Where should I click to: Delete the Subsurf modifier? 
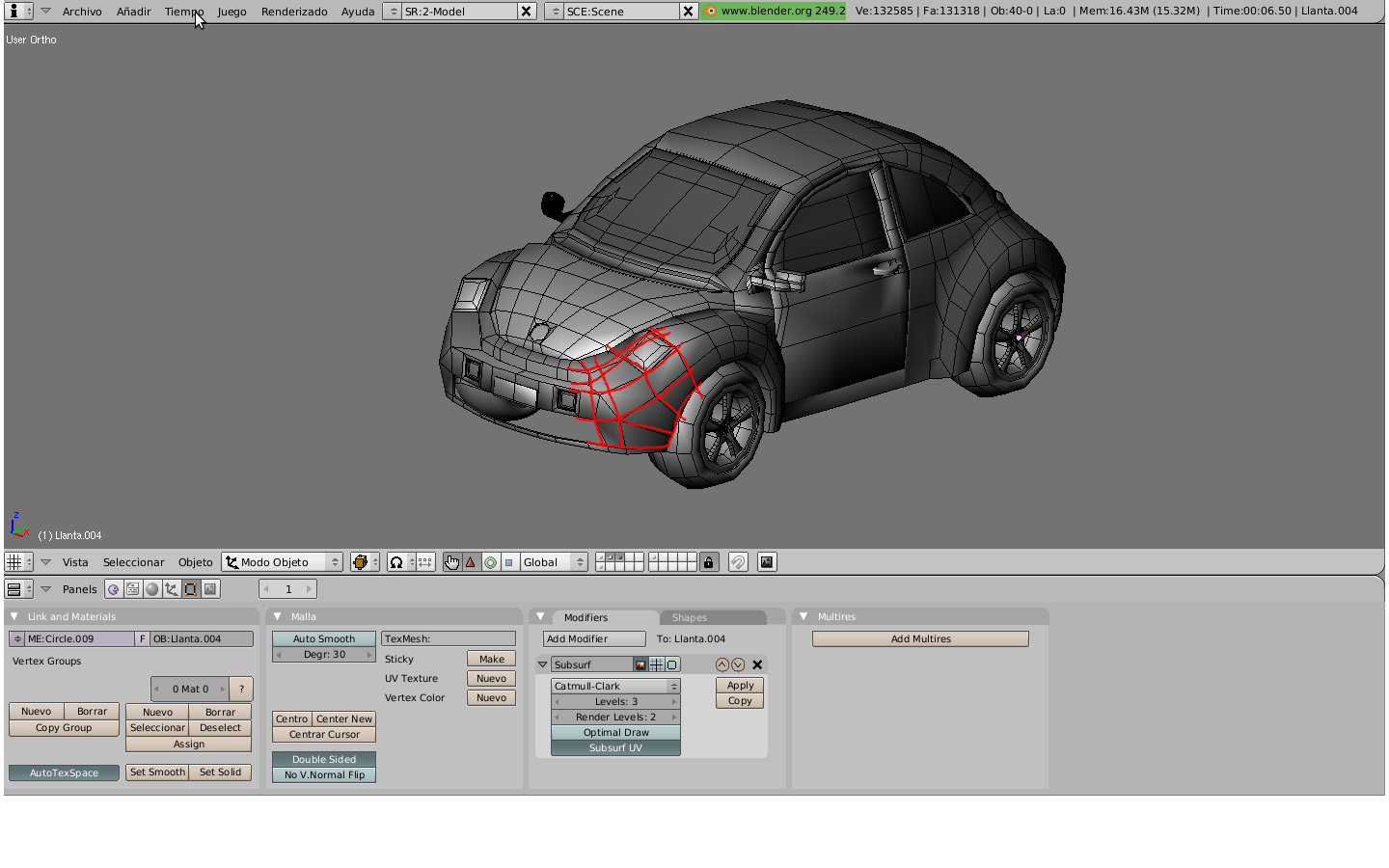(x=757, y=665)
